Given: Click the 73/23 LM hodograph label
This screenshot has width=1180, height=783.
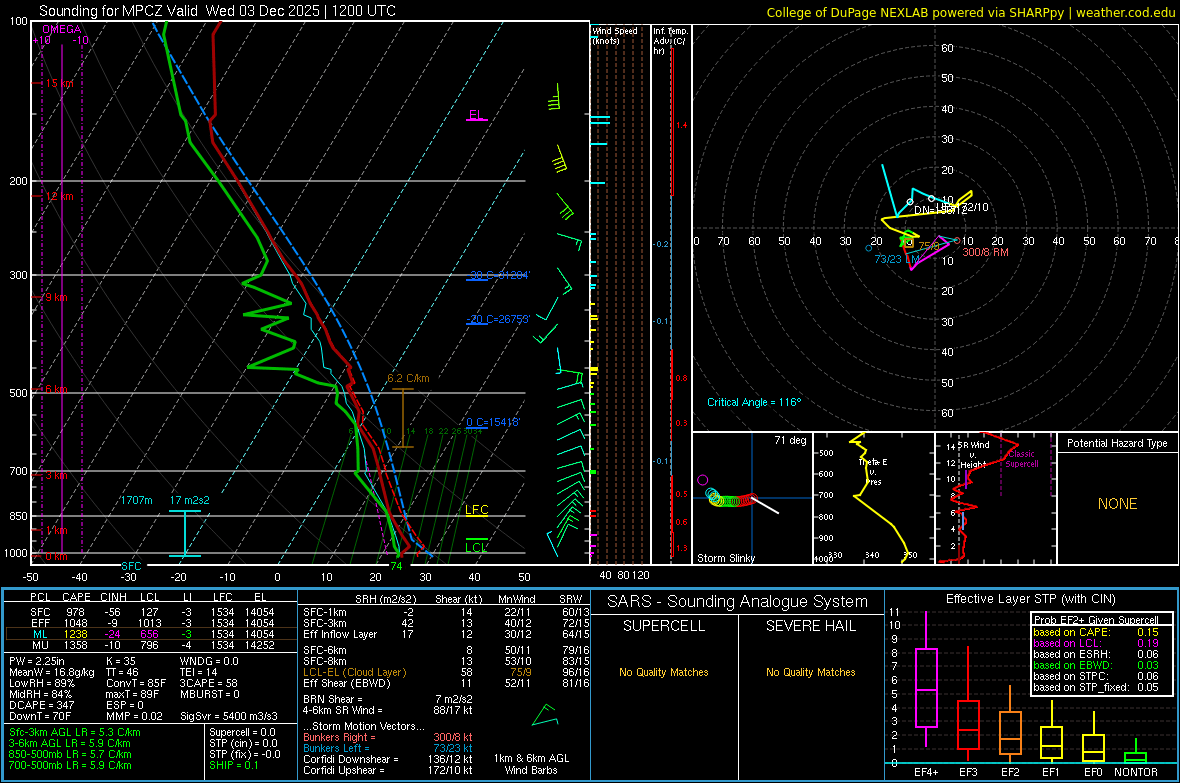Looking at the screenshot, I should [x=897, y=259].
